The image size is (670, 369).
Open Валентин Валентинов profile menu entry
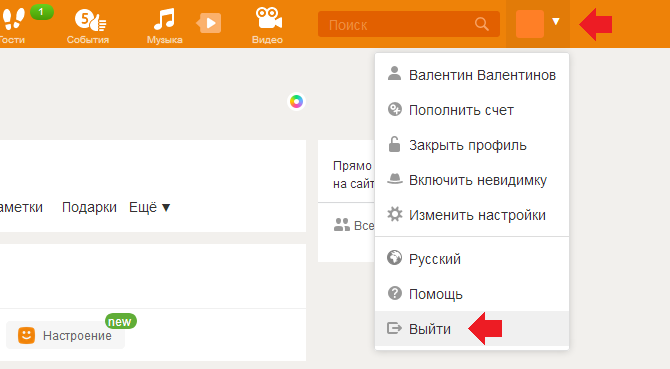(x=472, y=75)
